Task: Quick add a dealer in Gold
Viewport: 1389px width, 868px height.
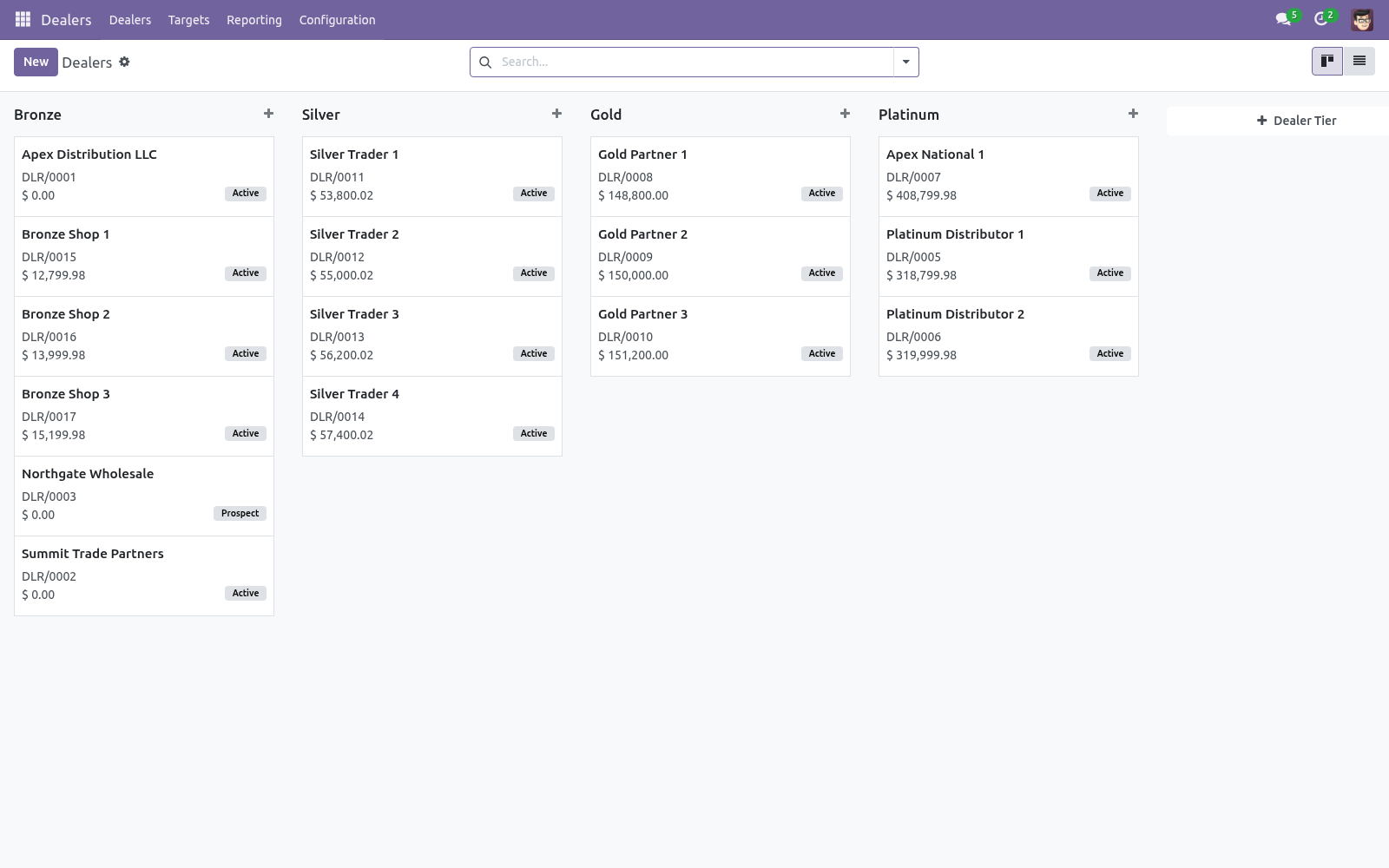Action: click(x=845, y=114)
